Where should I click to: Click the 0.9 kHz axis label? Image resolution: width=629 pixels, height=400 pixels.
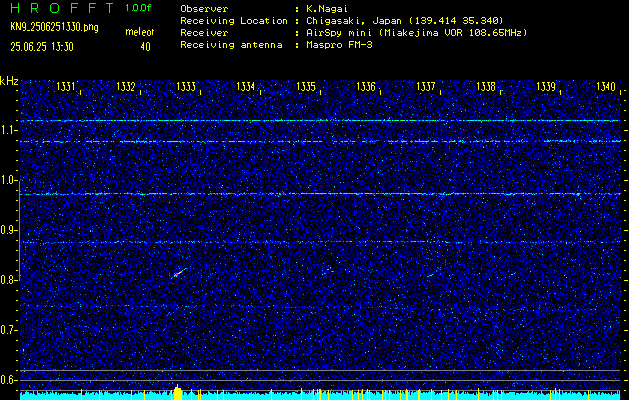point(8,230)
